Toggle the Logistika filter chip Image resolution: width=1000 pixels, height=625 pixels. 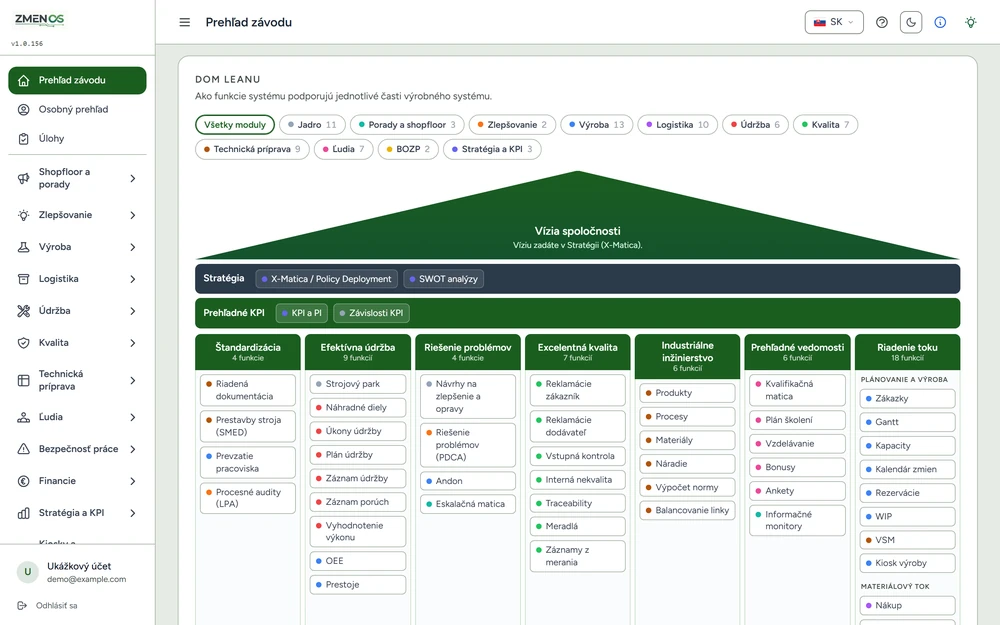pyautogui.click(x=677, y=124)
